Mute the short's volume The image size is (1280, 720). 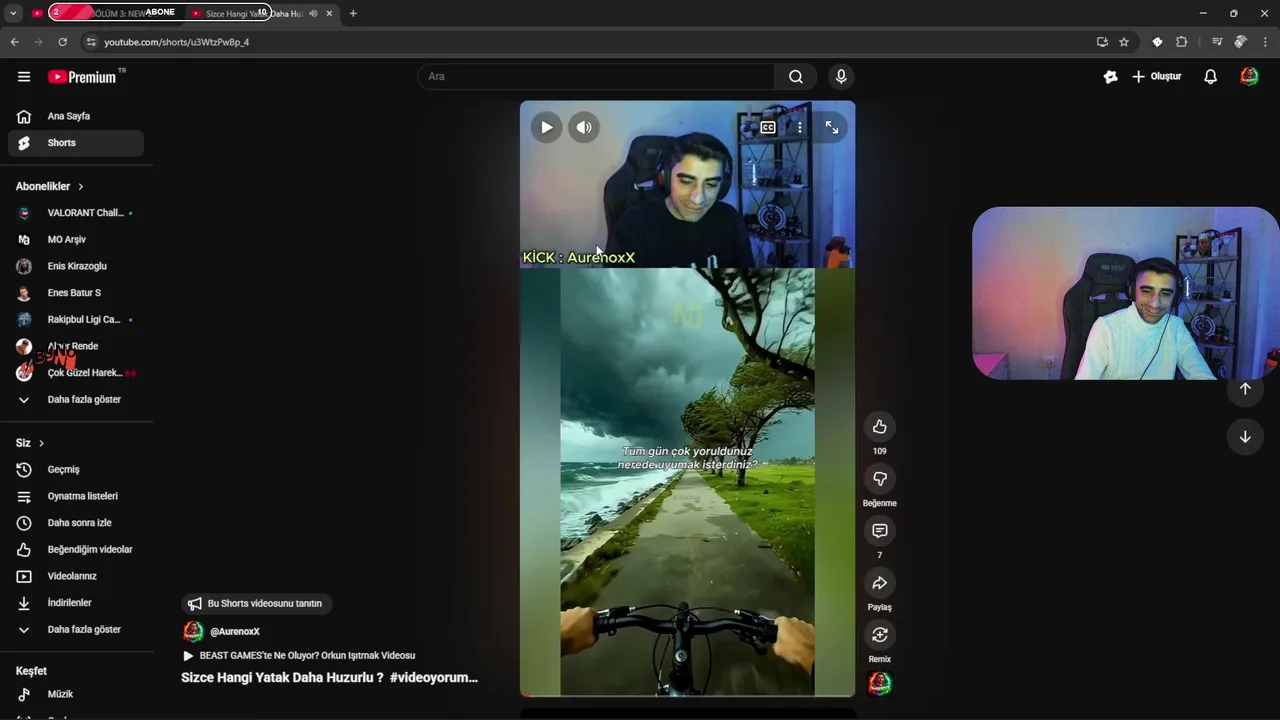click(x=584, y=127)
